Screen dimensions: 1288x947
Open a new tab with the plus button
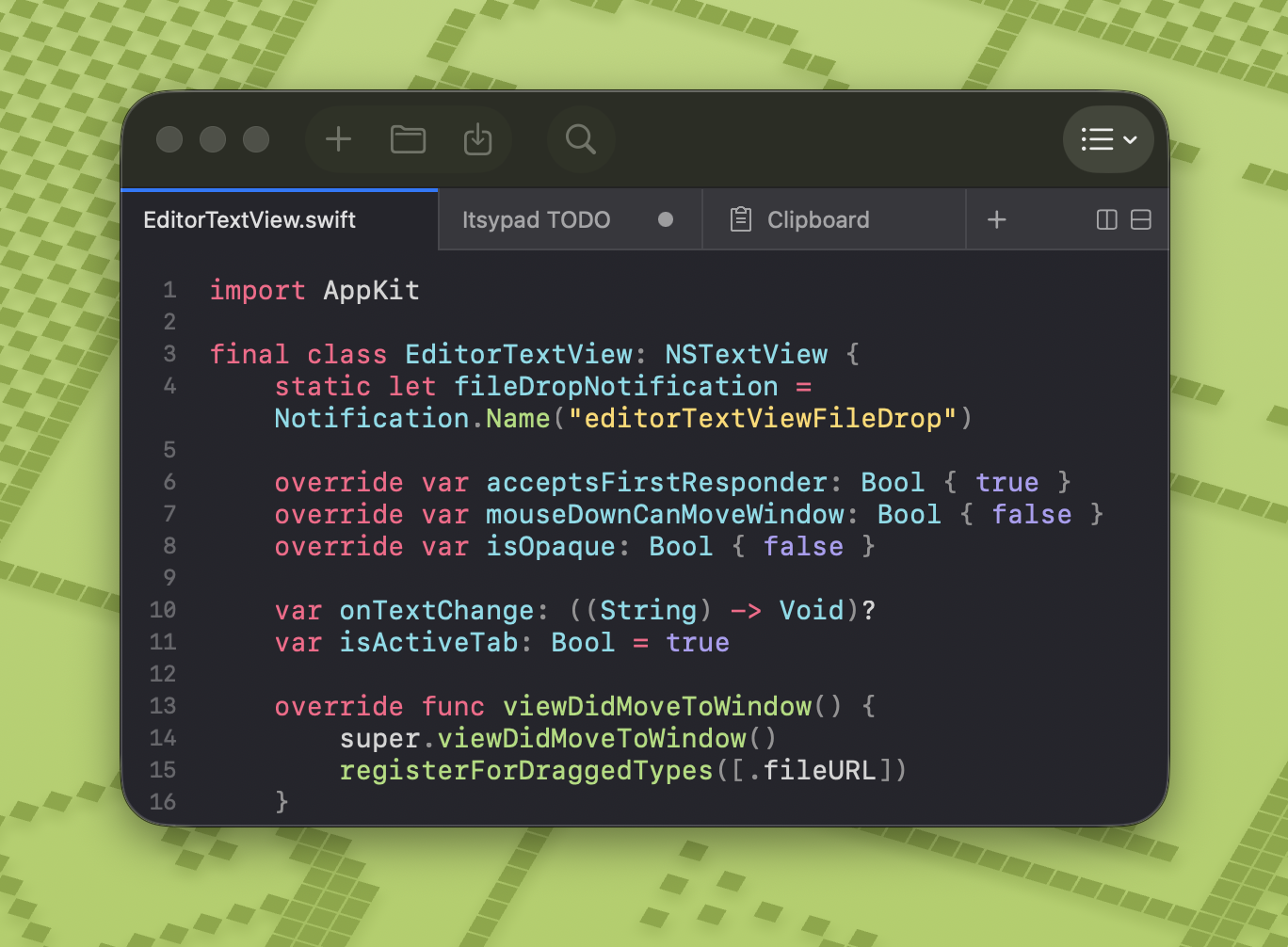click(996, 219)
